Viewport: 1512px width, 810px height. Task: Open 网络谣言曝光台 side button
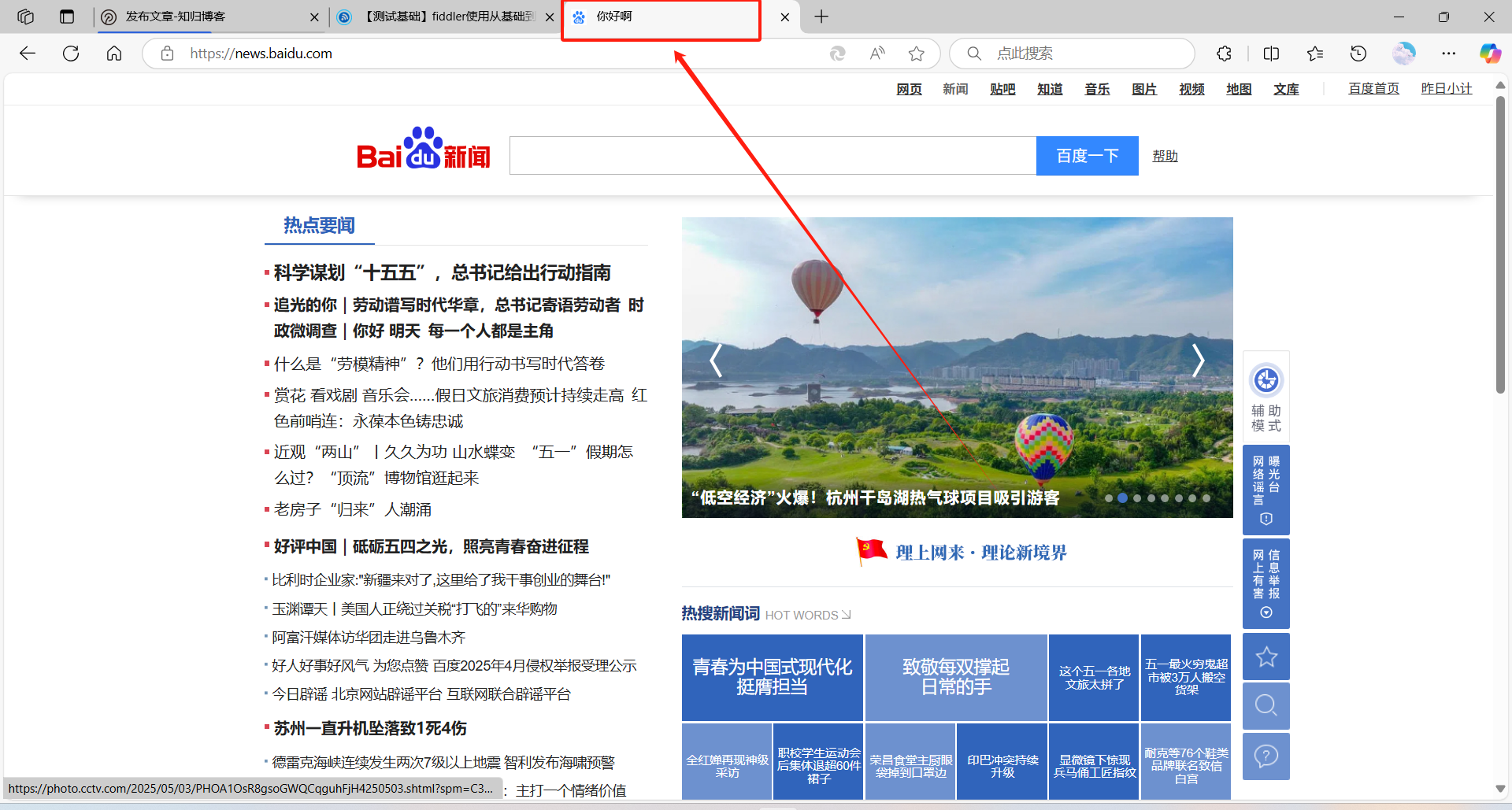[x=1266, y=490]
